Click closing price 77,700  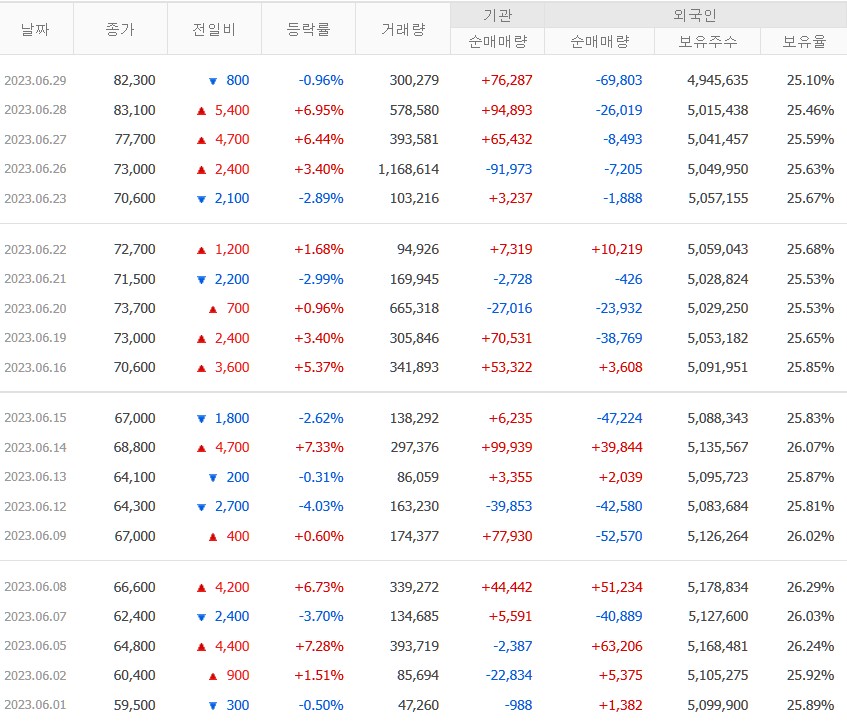135,139
